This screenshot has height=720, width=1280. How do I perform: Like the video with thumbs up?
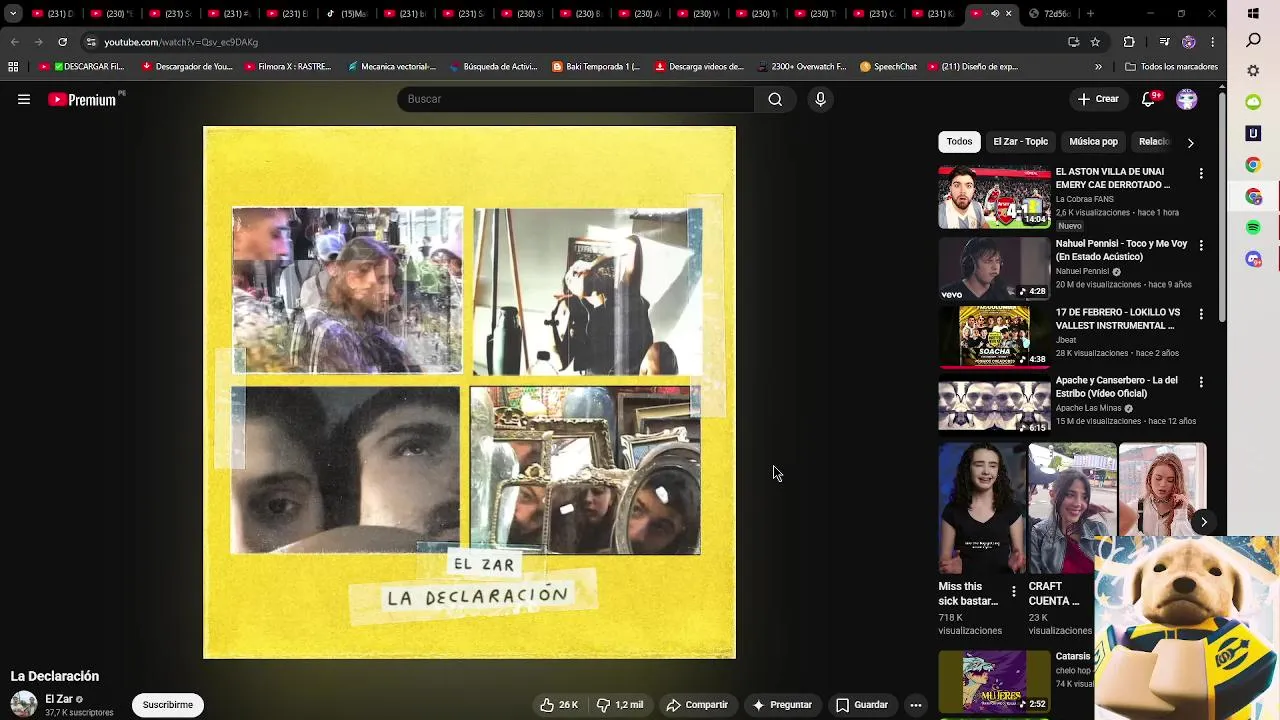coord(559,705)
